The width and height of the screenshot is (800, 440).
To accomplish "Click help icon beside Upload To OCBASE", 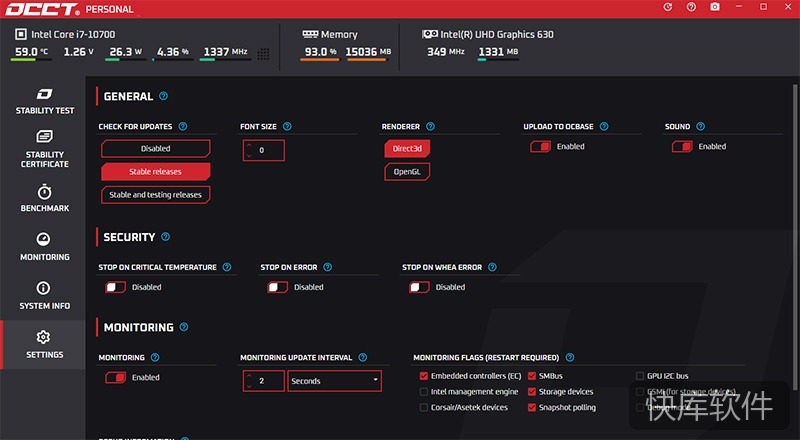I will (x=604, y=126).
